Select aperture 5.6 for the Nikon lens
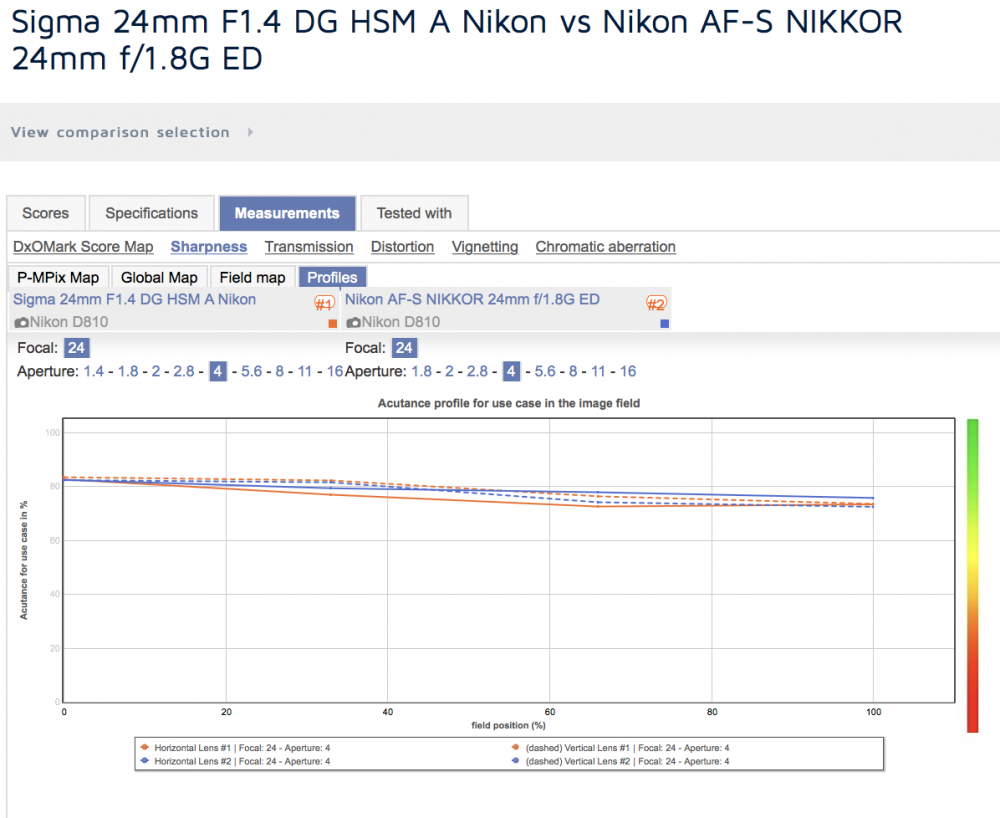This screenshot has height=818, width=1000. (545, 371)
